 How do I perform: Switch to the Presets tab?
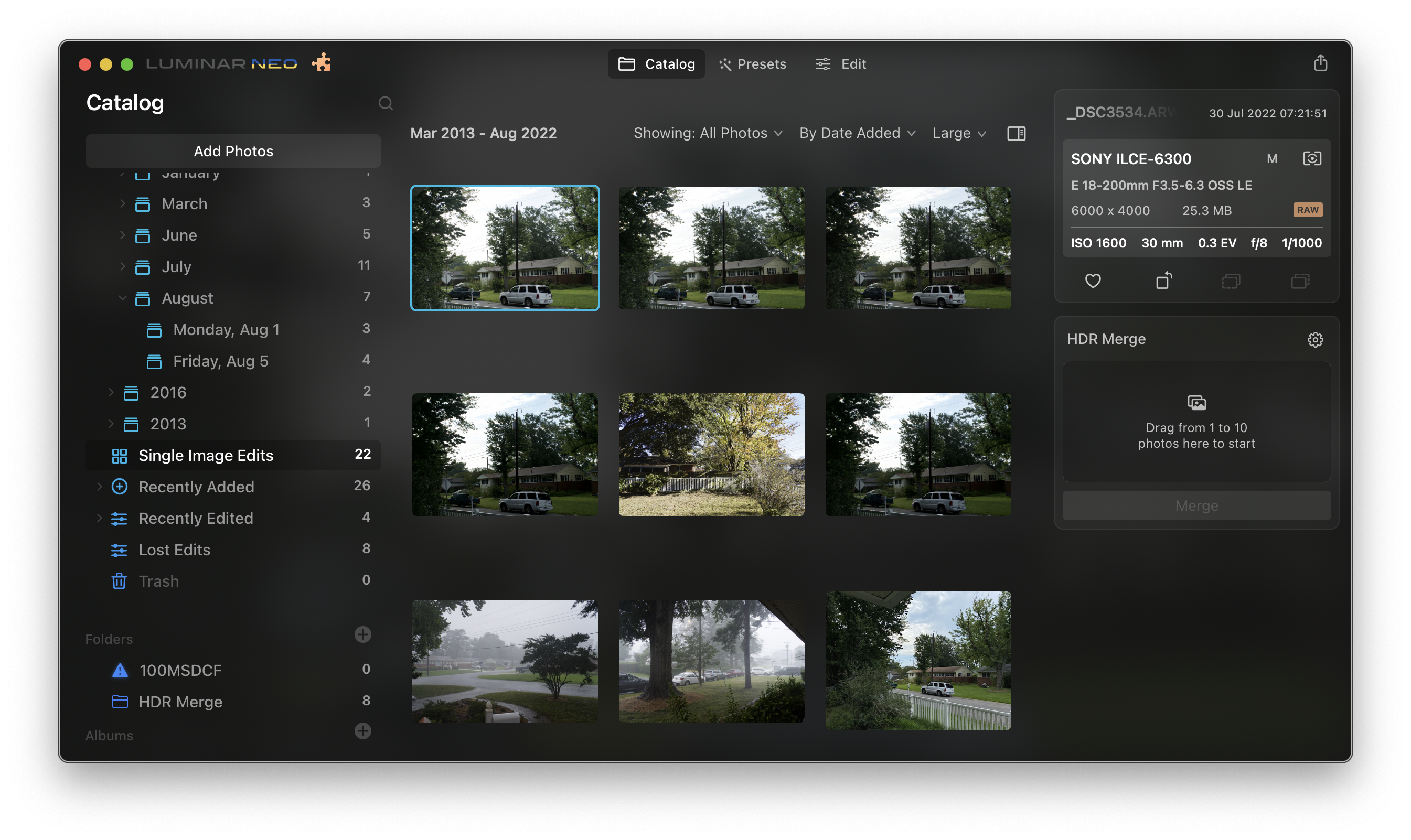[x=753, y=64]
